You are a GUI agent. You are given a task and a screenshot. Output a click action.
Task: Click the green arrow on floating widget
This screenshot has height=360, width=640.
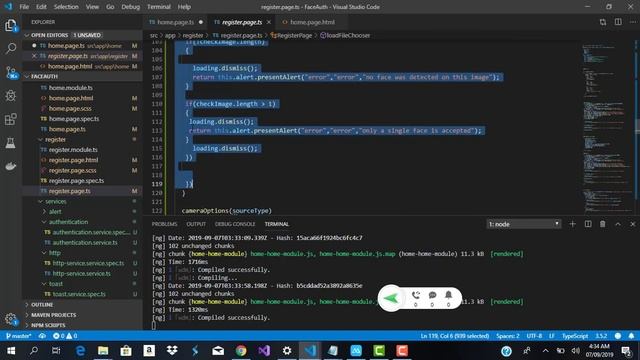[391, 298]
